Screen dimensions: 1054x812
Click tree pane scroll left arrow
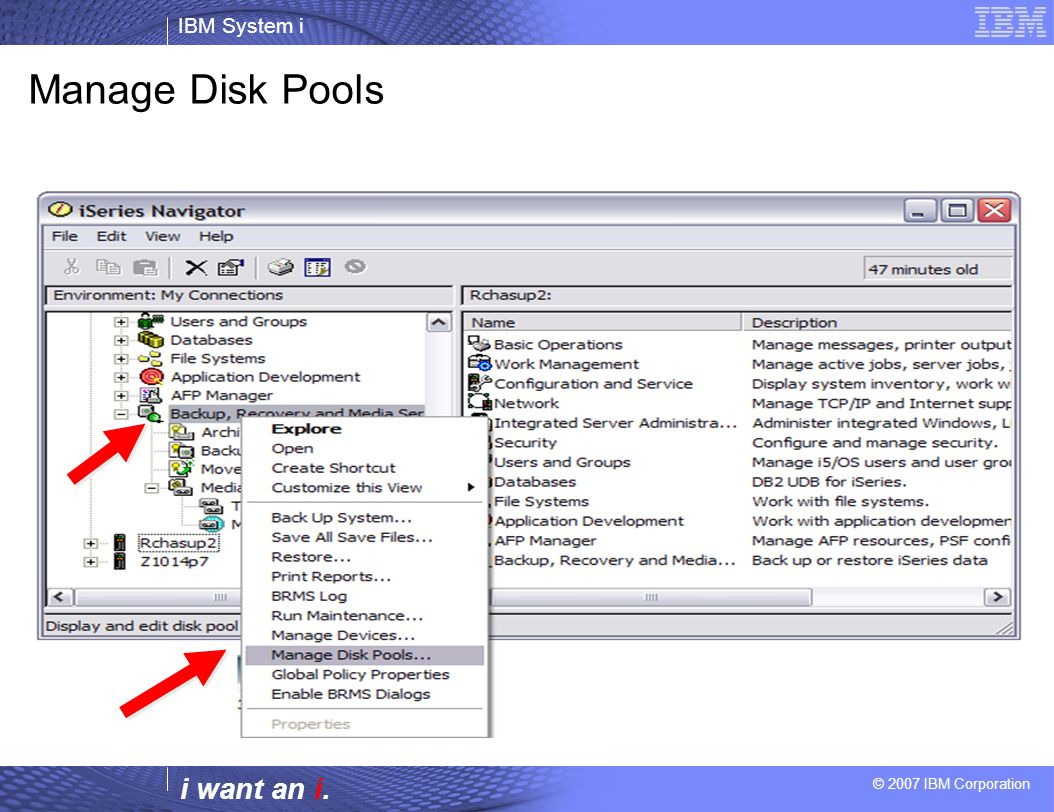coord(59,597)
